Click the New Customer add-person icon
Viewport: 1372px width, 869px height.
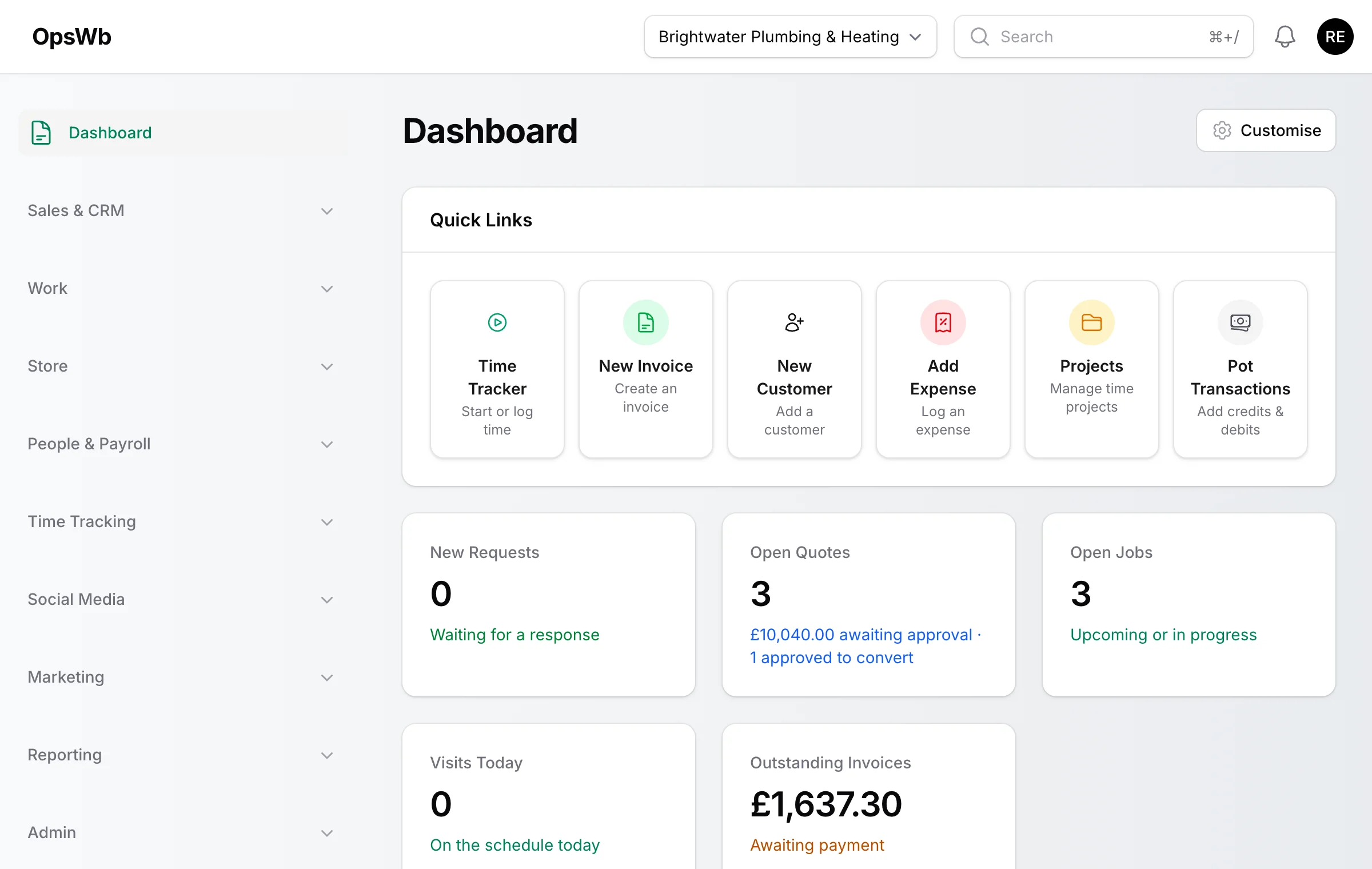(x=795, y=322)
